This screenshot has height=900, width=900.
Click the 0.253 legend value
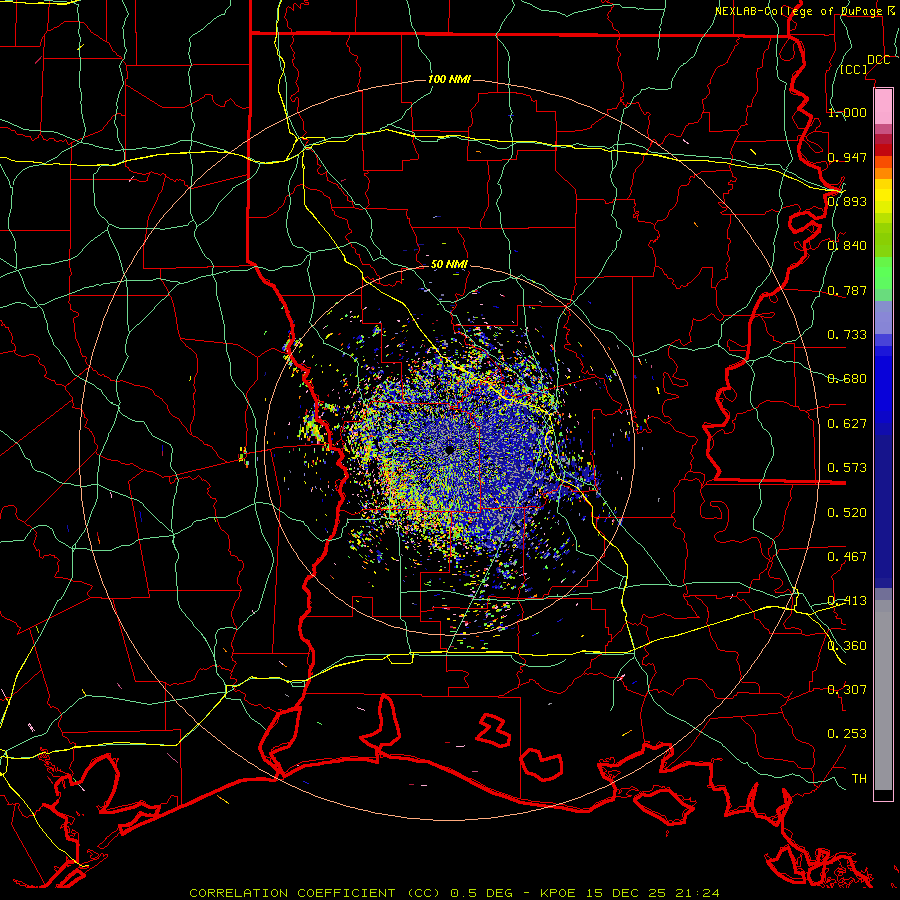point(847,734)
